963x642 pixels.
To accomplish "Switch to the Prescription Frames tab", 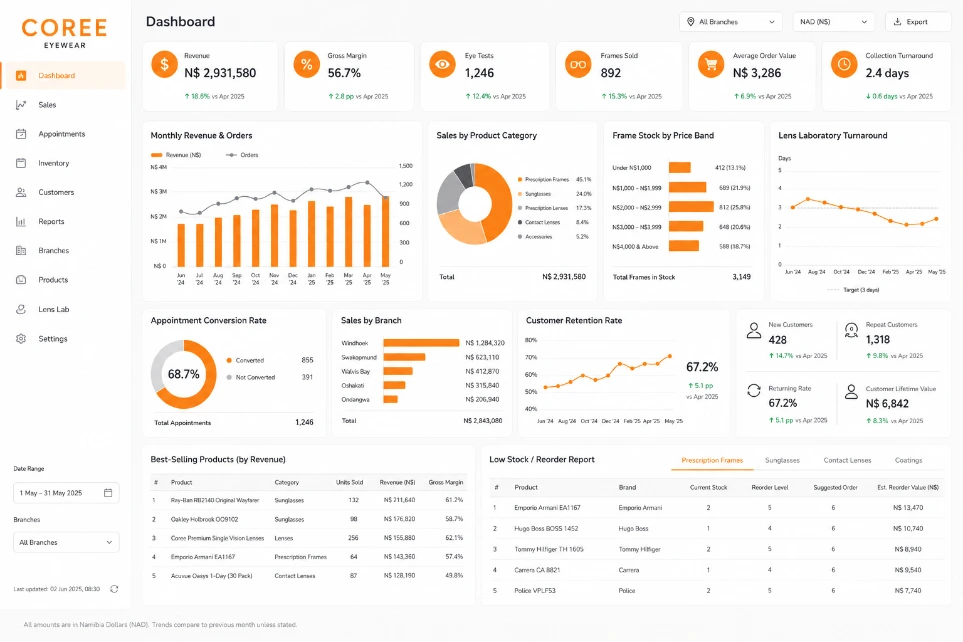I will 712,460.
